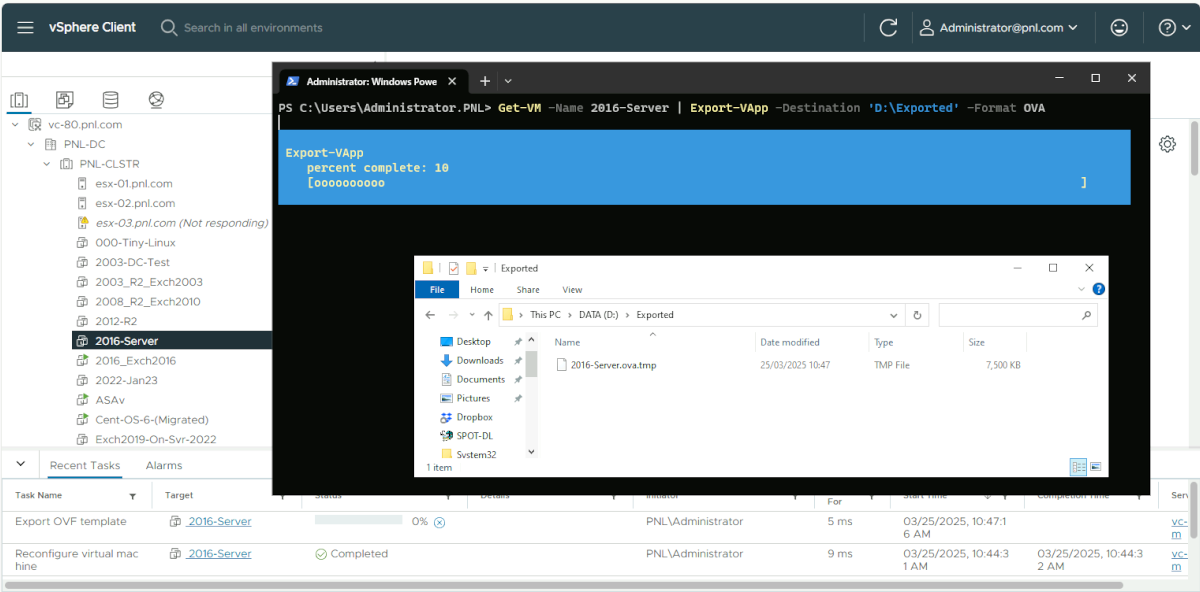Click the refresh icon in vSphere header
The image size is (1200, 592).
(x=888, y=28)
